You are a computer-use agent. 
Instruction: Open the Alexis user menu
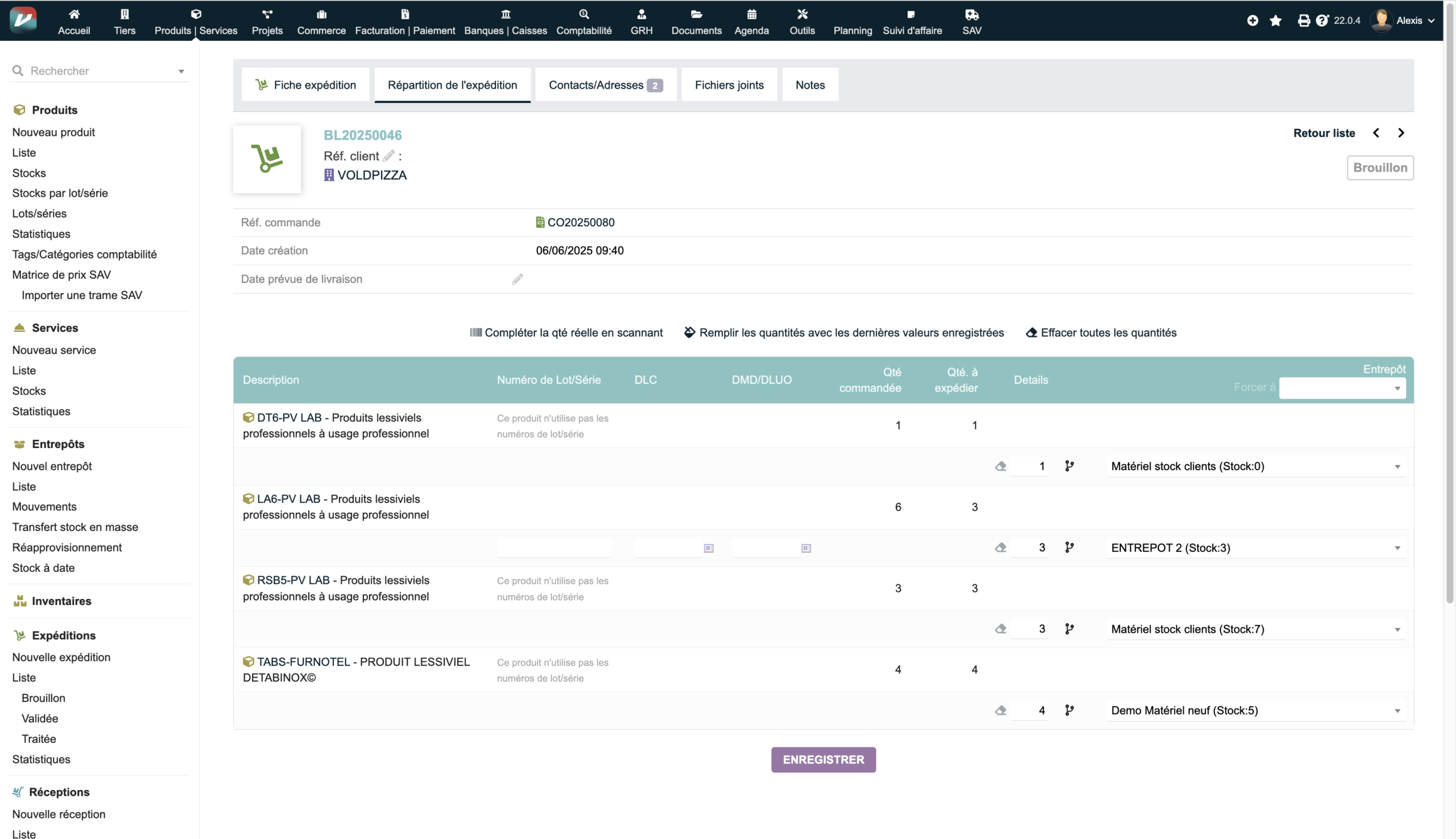point(1408,20)
